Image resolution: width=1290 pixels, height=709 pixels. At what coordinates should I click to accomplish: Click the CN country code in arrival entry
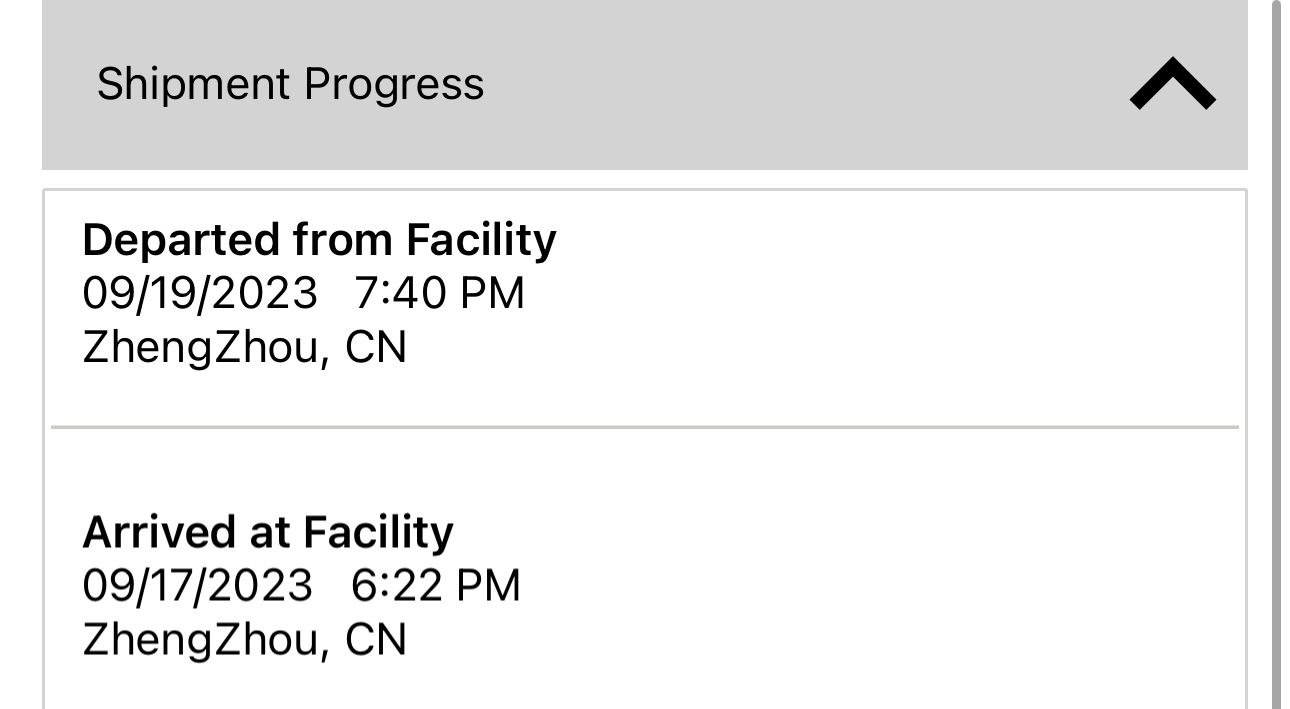click(x=375, y=640)
